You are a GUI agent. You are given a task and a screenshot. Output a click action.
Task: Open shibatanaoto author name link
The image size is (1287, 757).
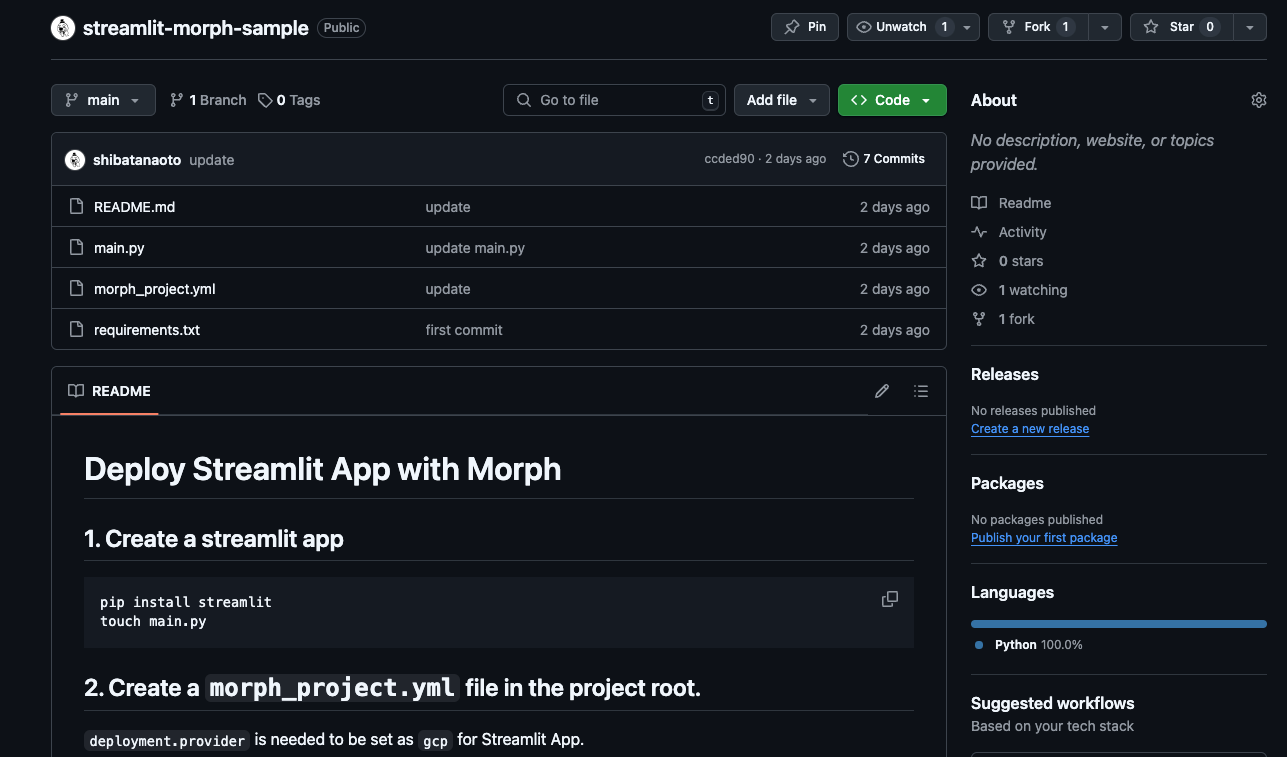tap(137, 160)
